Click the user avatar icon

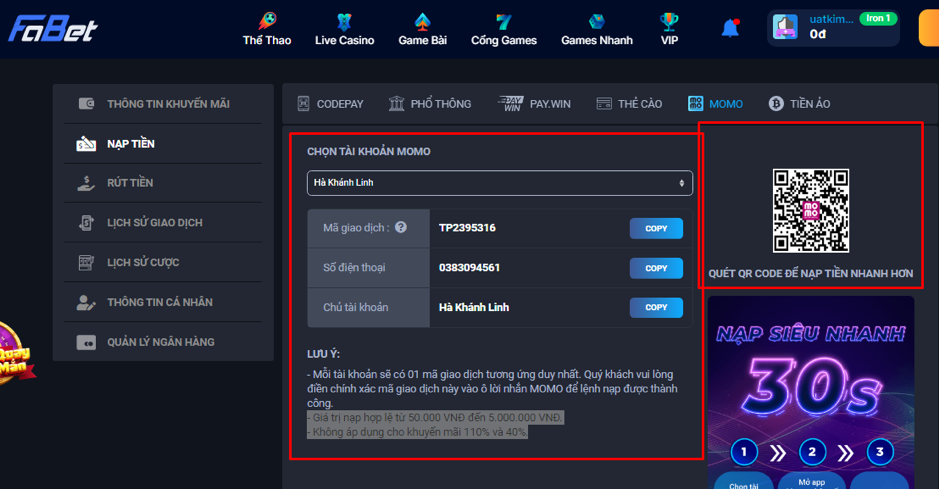(786, 27)
